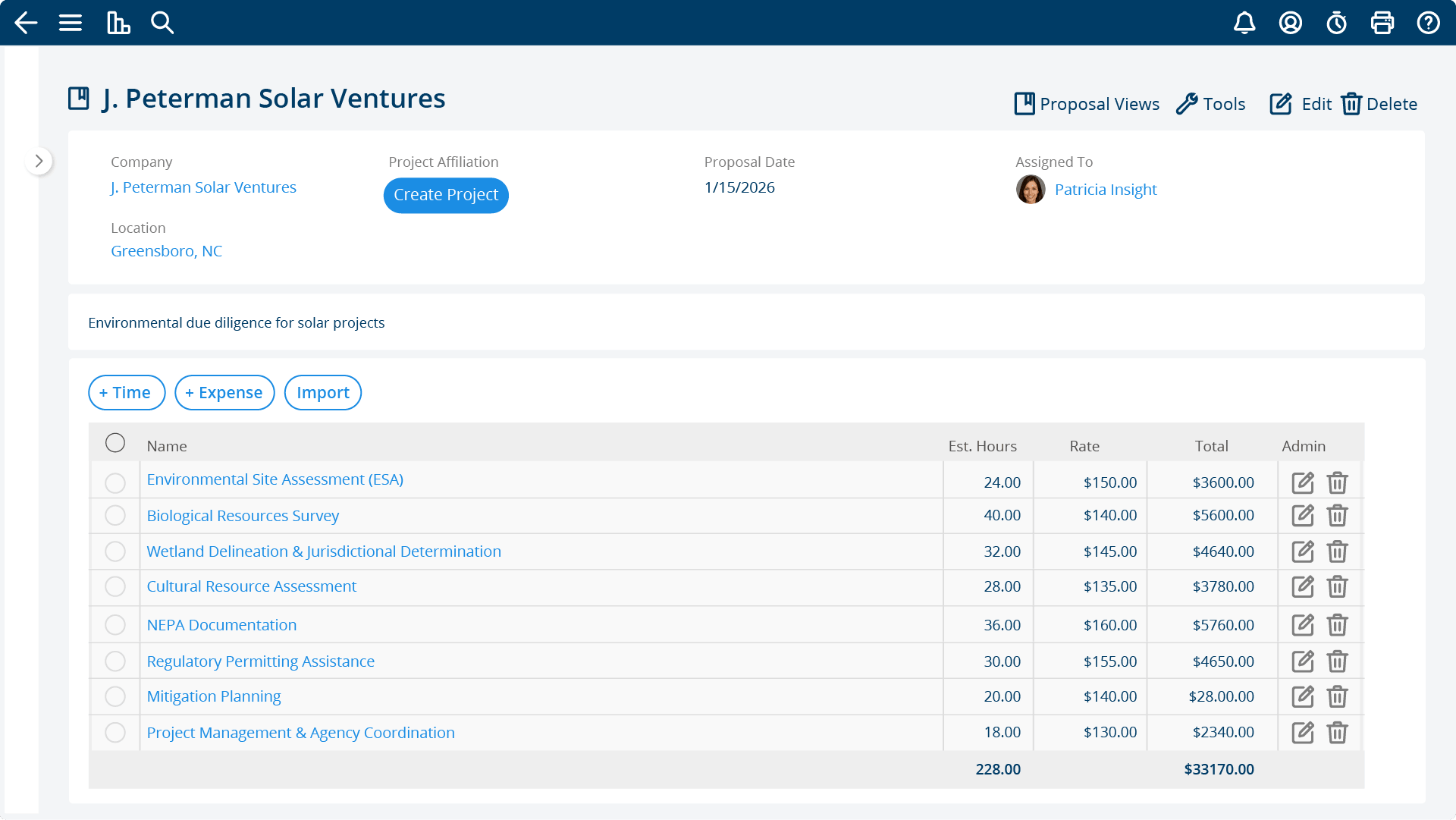Screen dimensions: 1456x820
Task: Delete the Project Management & Agency Coordination row
Action: click(x=1338, y=733)
